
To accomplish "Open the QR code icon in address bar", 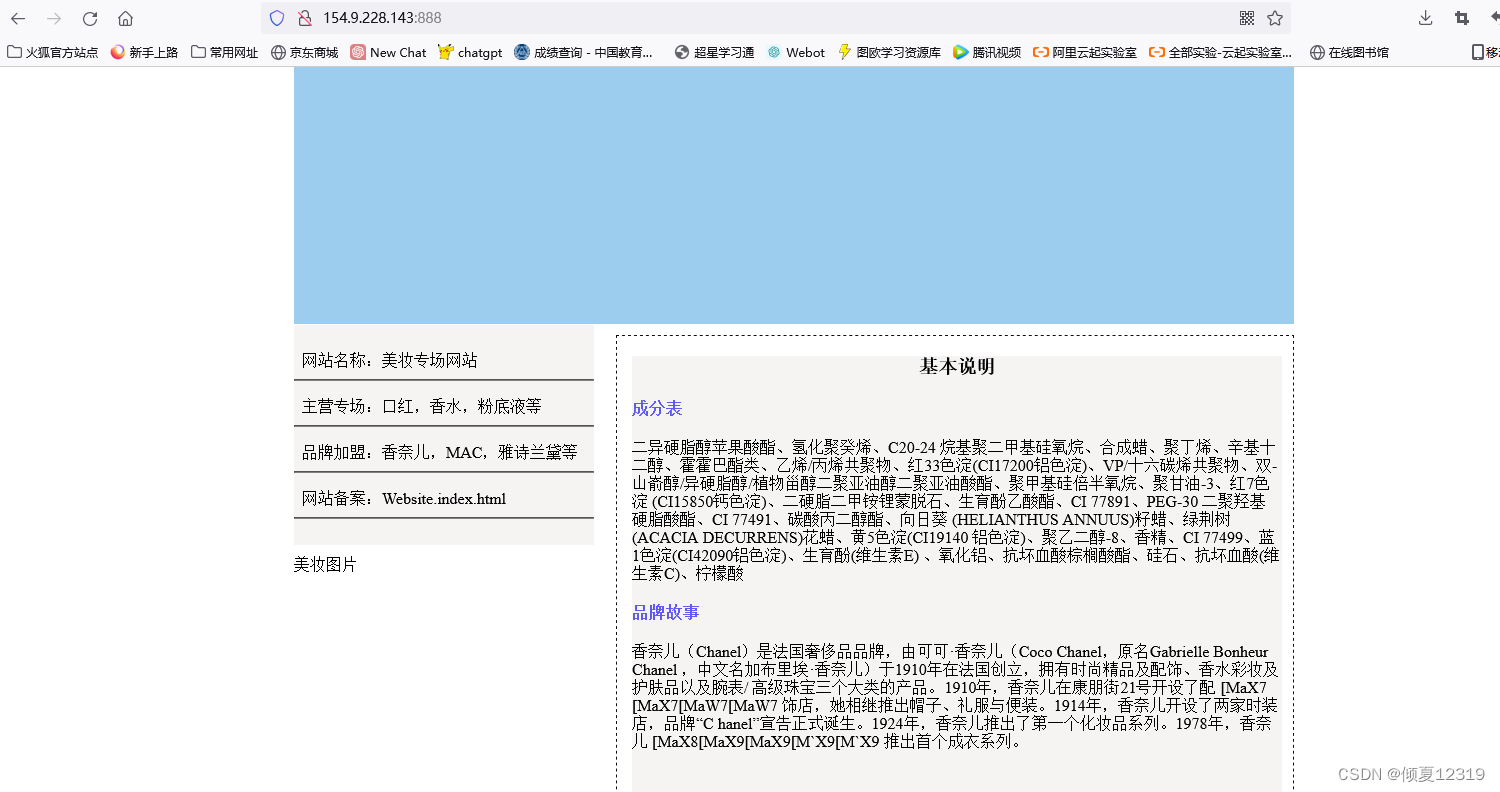I will click(x=1247, y=18).
